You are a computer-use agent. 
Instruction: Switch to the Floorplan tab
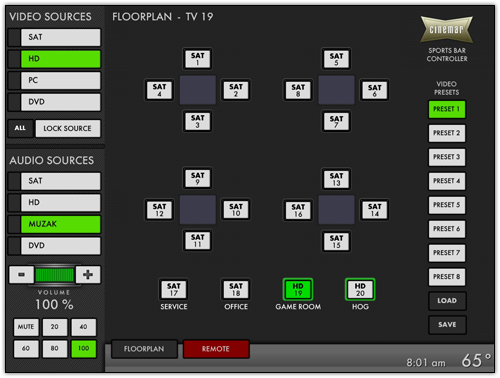[144, 349]
